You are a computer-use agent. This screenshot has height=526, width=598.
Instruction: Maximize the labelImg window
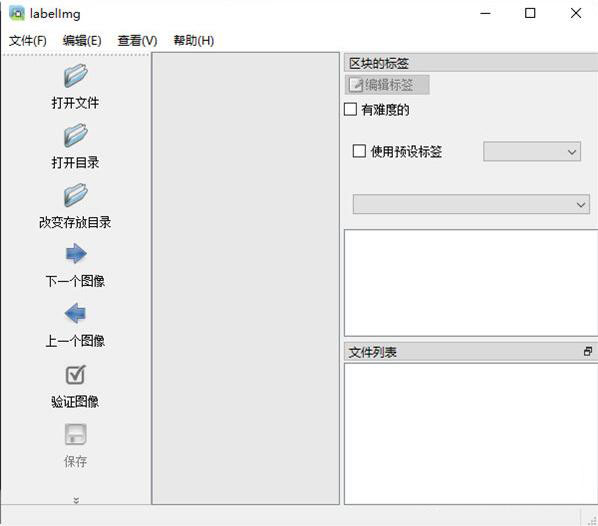click(x=530, y=13)
